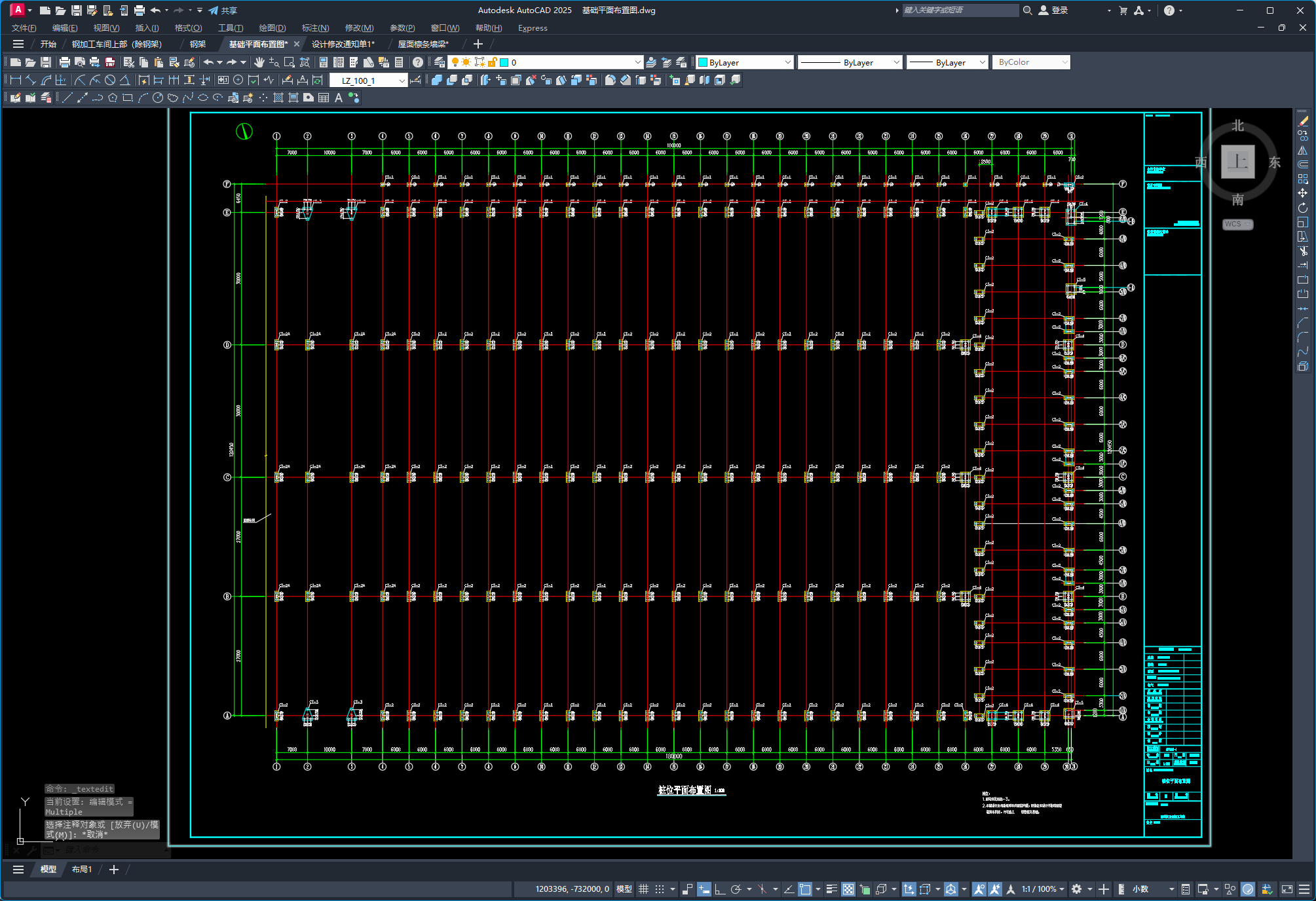1316x901 pixels.
Task: Click the Linear dimension tool
Action: coord(16,80)
